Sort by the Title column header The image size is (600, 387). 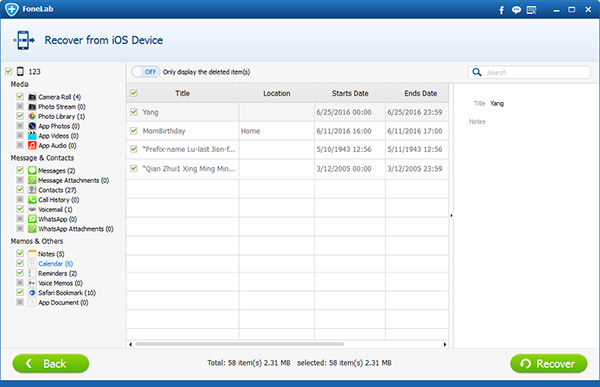[183, 93]
